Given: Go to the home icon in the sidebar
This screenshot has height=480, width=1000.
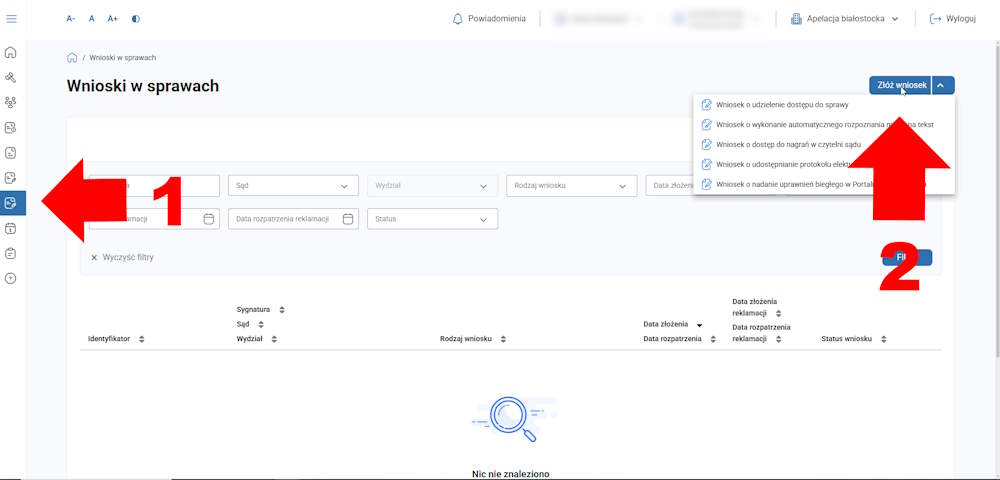Looking at the screenshot, I should tap(11, 53).
